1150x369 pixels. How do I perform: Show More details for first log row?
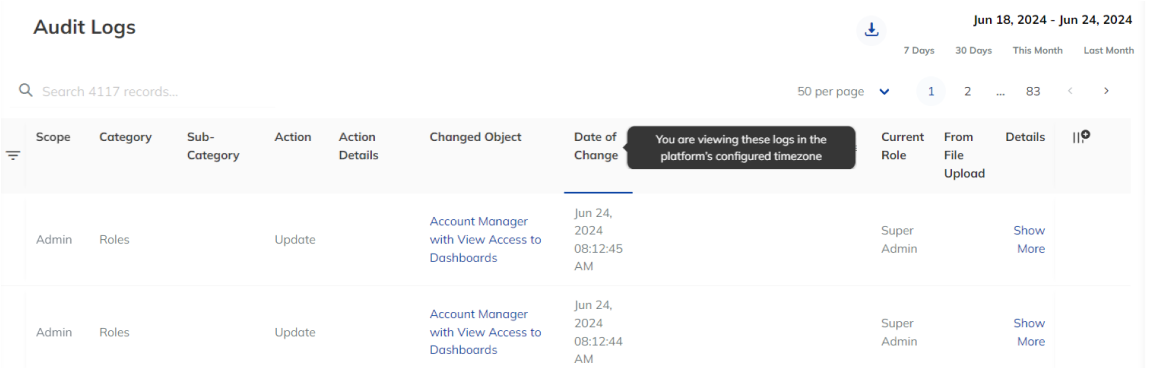[1030, 239]
